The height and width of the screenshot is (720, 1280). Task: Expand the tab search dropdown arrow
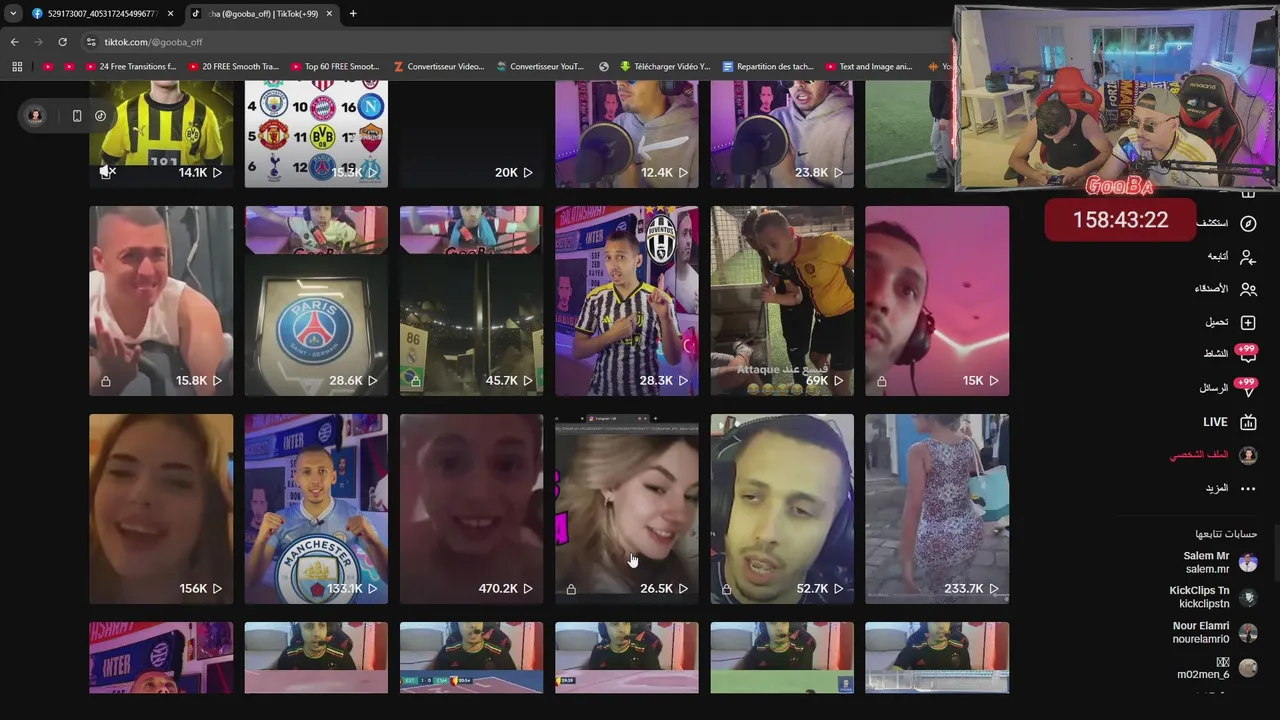[x=12, y=14]
